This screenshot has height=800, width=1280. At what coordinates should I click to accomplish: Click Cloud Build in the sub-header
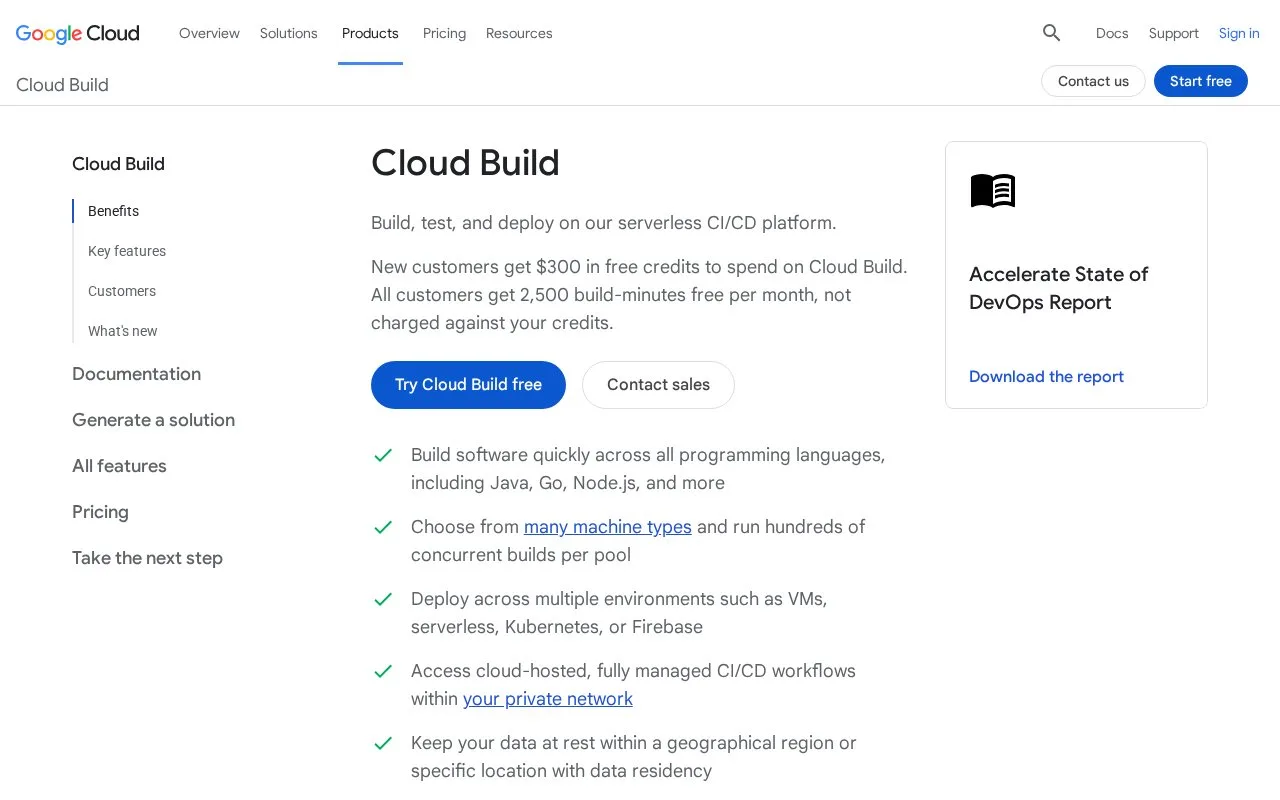(62, 85)
